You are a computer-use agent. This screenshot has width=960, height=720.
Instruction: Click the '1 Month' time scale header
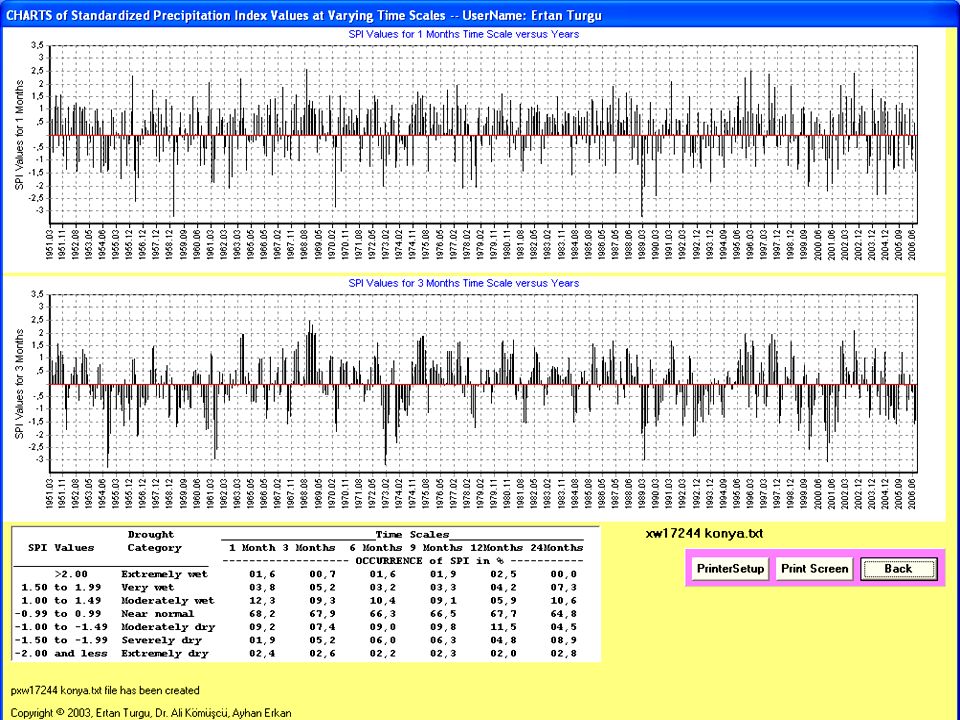click(x=252, y=547)
